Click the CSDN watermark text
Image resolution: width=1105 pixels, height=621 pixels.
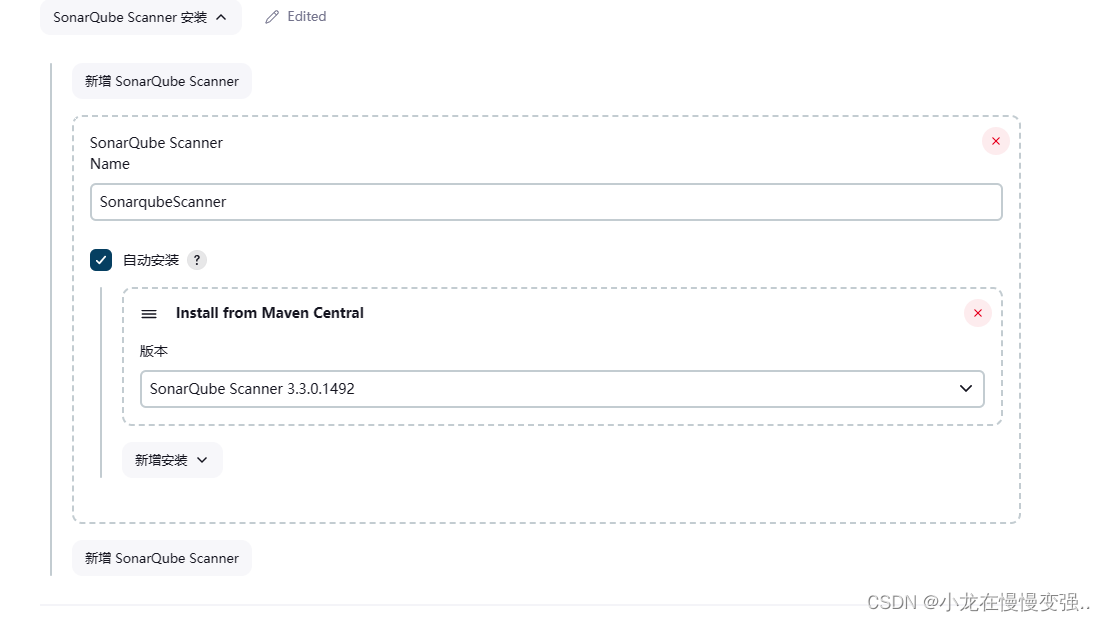pyautogui.click(x=978, y=603)
